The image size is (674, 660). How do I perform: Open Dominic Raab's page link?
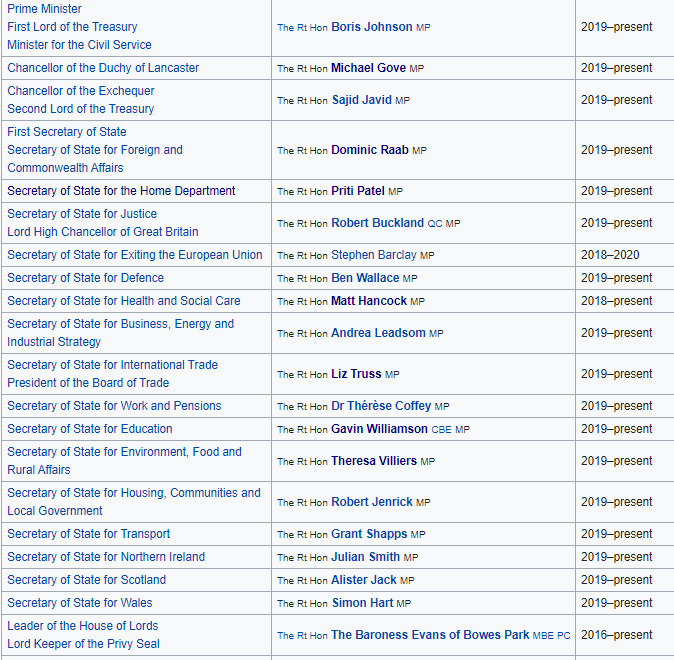coord(370,150)
